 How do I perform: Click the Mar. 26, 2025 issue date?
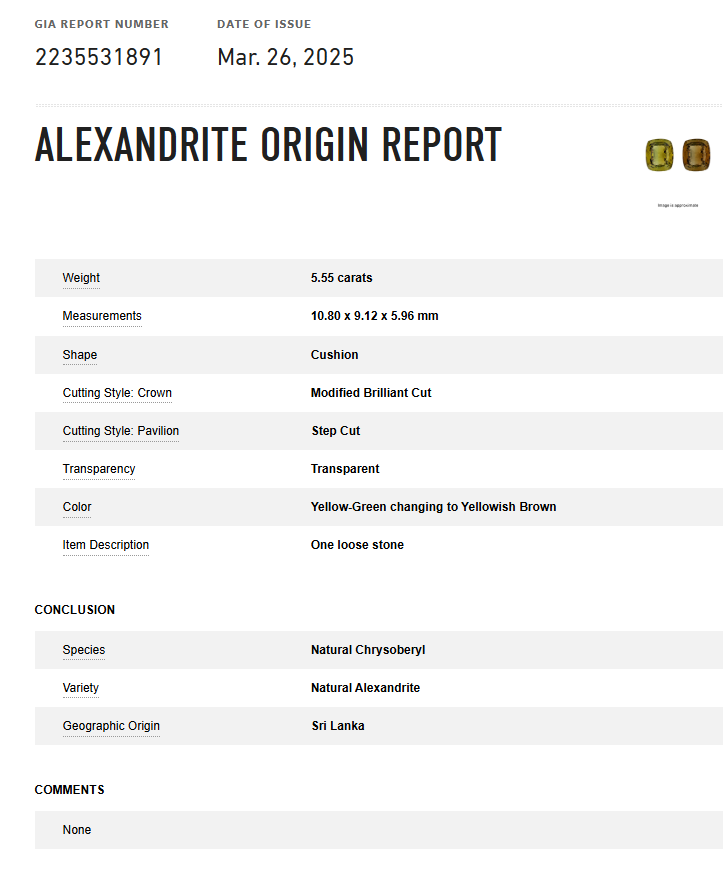[x=286, y=57]
